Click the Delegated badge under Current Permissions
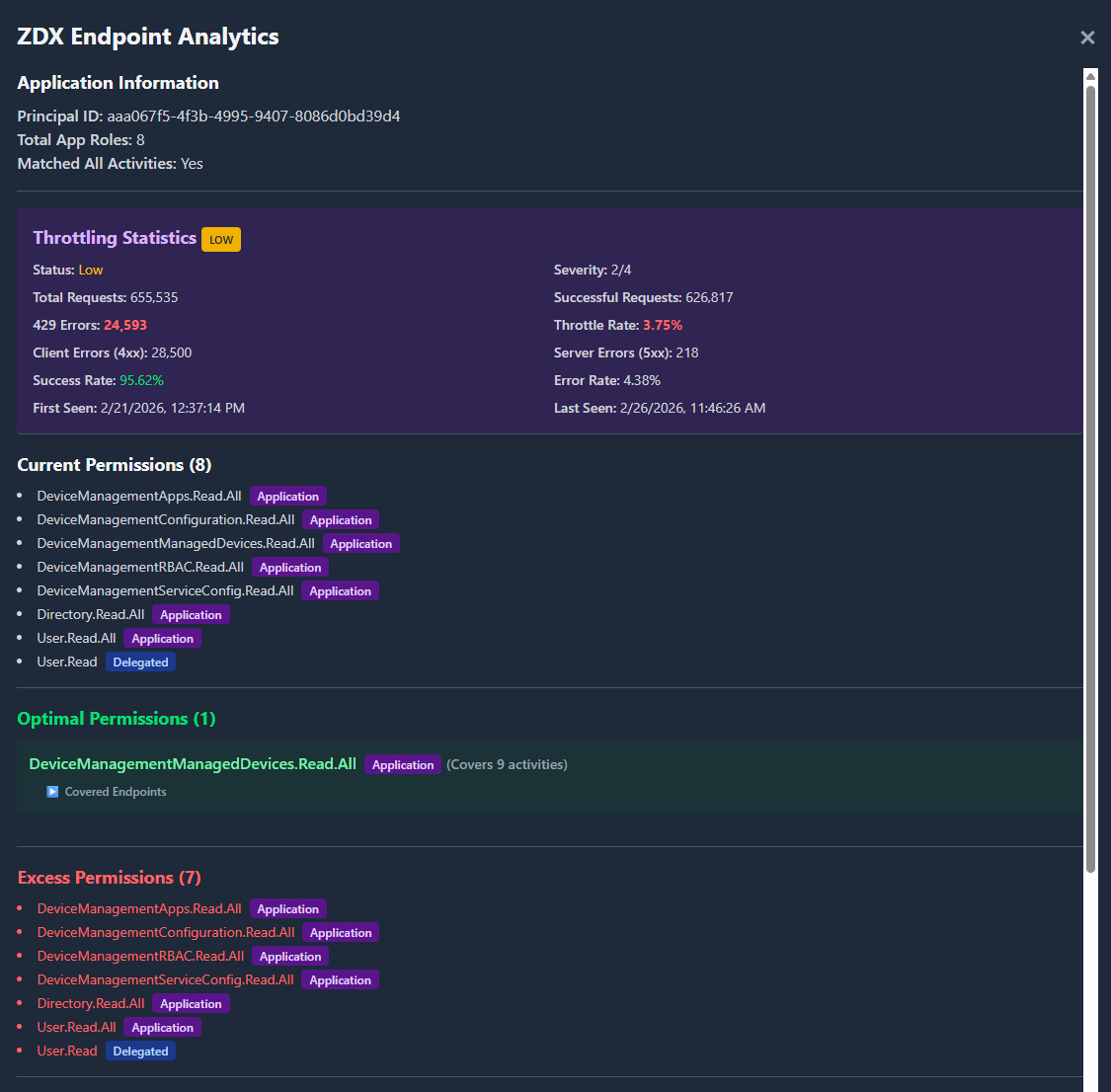 [140, 663]
